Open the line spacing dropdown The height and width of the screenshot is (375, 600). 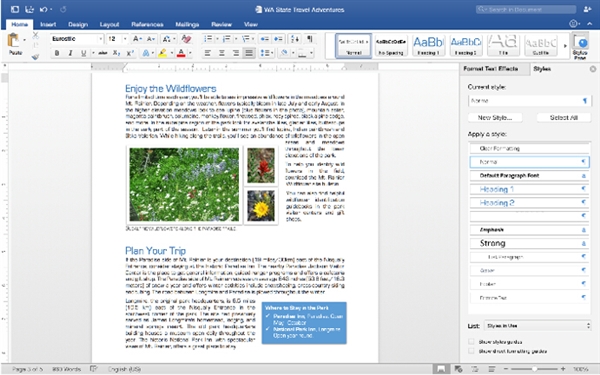pyautogui.click(x=267, y=53)
